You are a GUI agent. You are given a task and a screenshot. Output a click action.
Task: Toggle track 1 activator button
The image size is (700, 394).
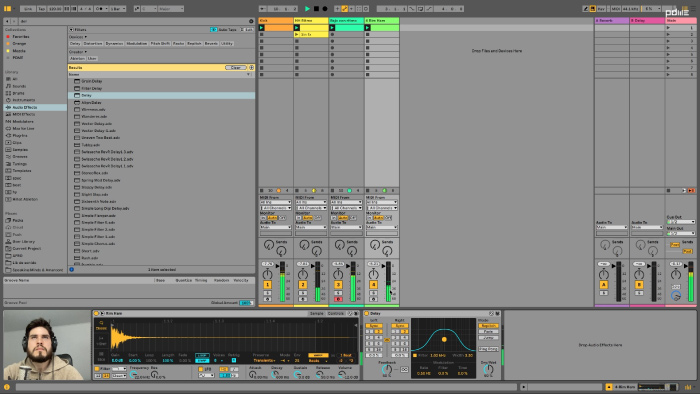pos(267,285)
